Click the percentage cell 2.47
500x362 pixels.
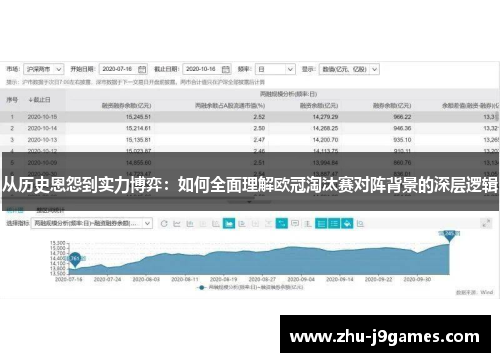click(259, 140)
